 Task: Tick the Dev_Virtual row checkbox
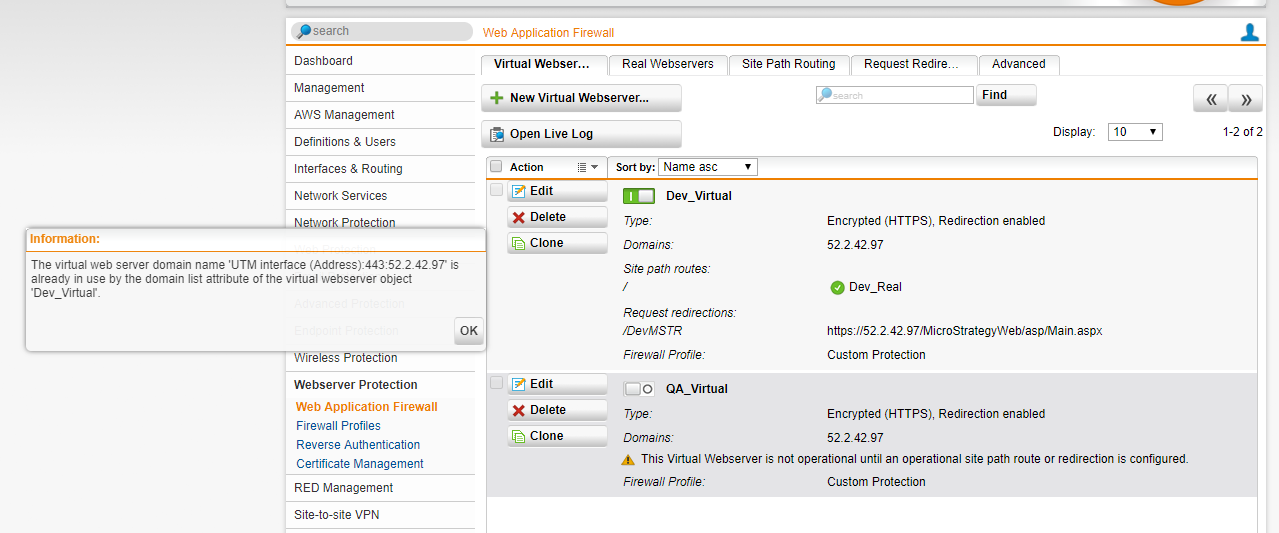click(497, 190)
